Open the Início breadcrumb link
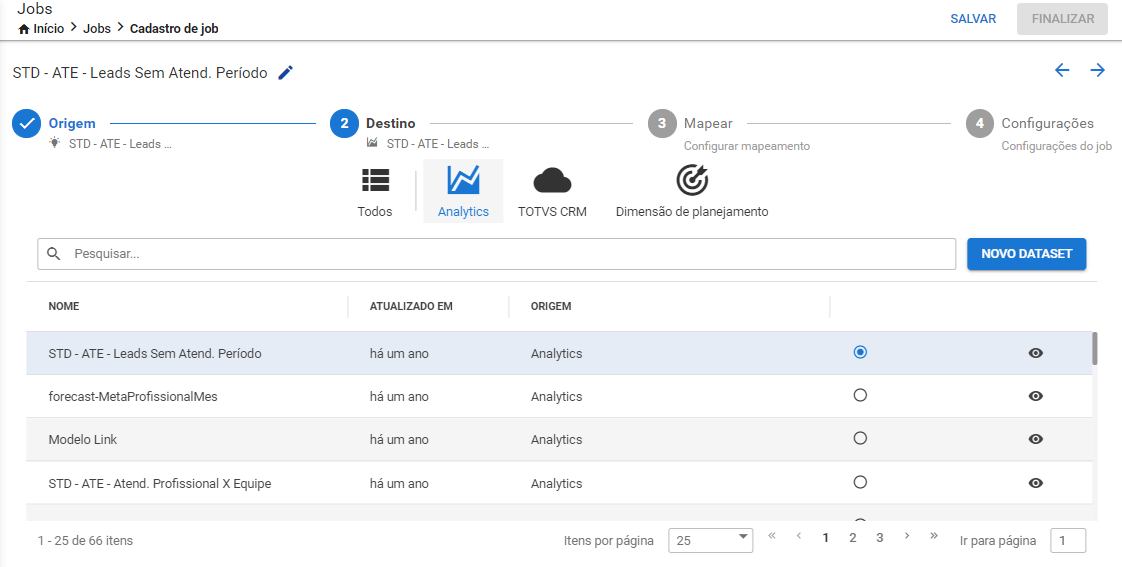 pyautogui.click(x=49, y=29)
